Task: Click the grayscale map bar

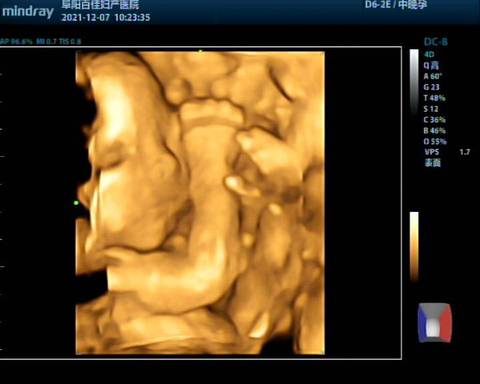Action: click(x=414, y=82)
